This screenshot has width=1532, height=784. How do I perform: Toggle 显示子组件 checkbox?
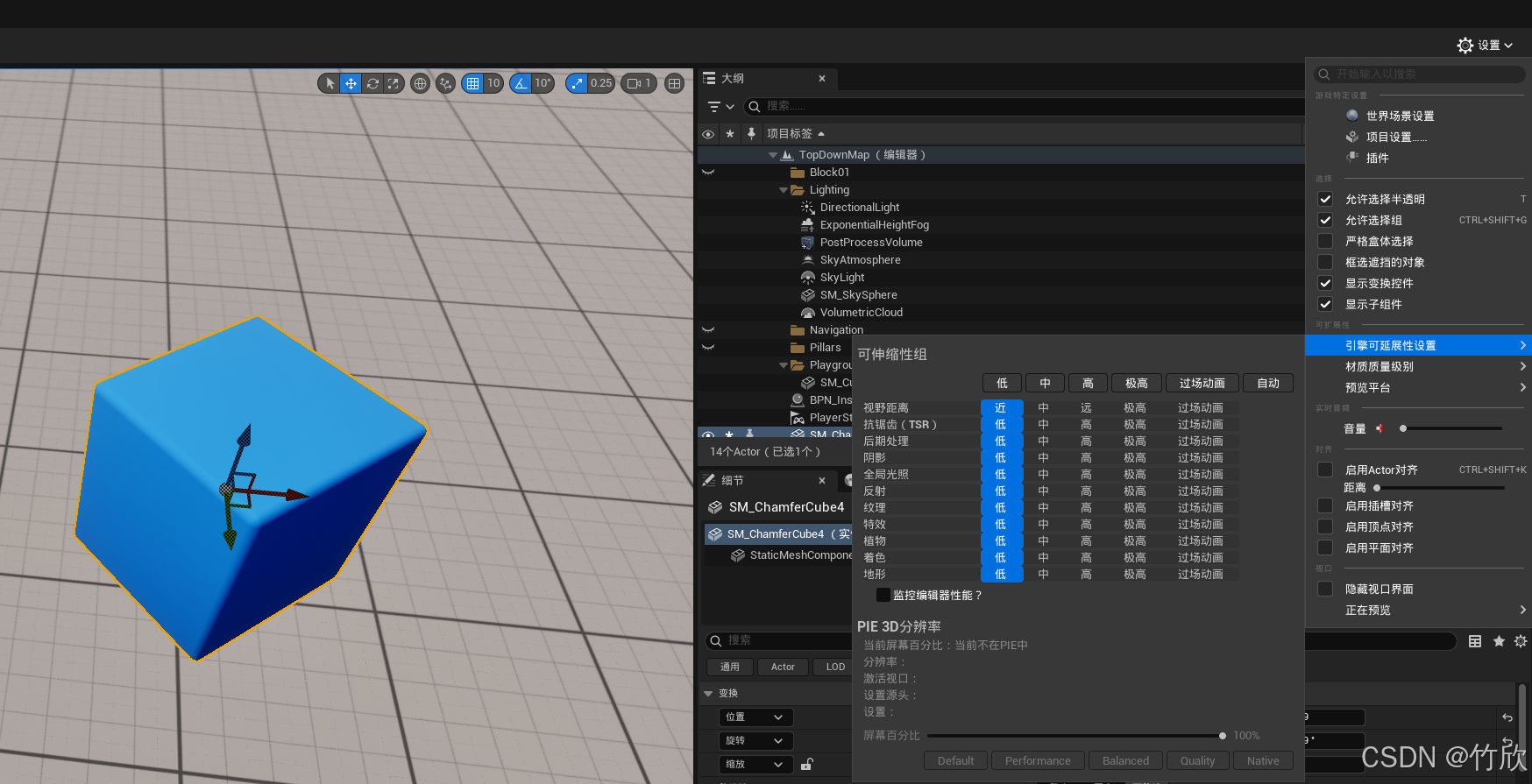pos(1325,304)
